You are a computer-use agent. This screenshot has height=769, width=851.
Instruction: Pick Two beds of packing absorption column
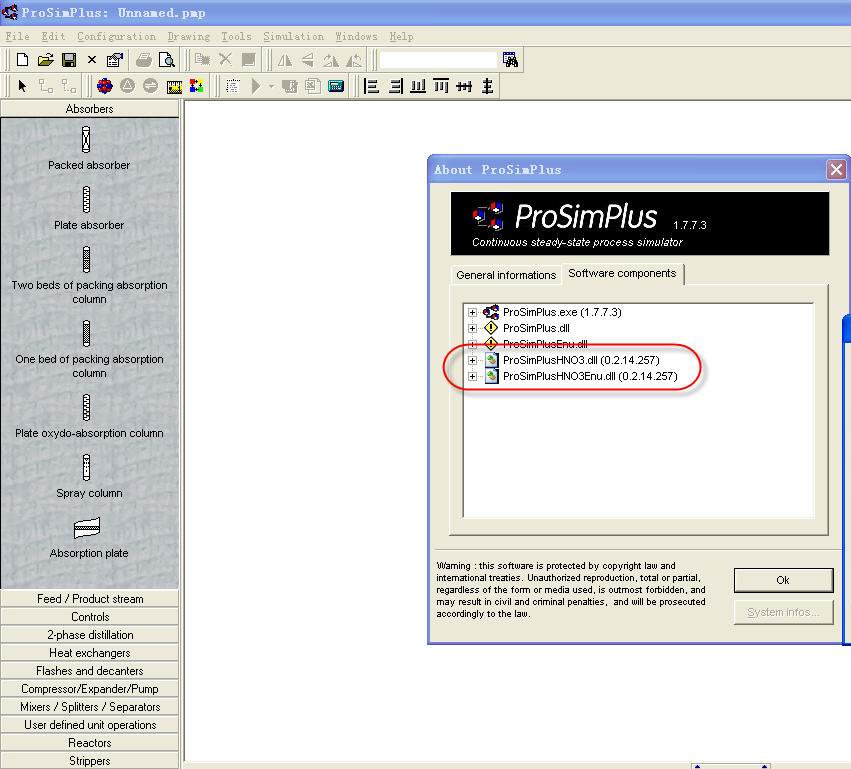[89, 276]
